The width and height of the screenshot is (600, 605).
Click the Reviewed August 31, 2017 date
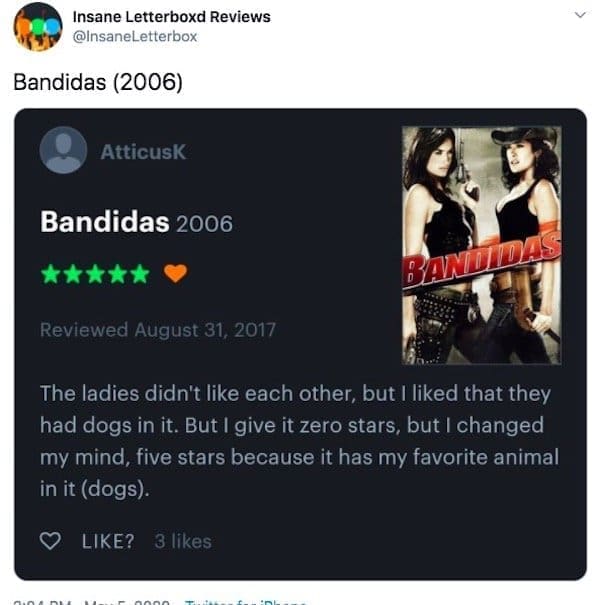point(158,330)
